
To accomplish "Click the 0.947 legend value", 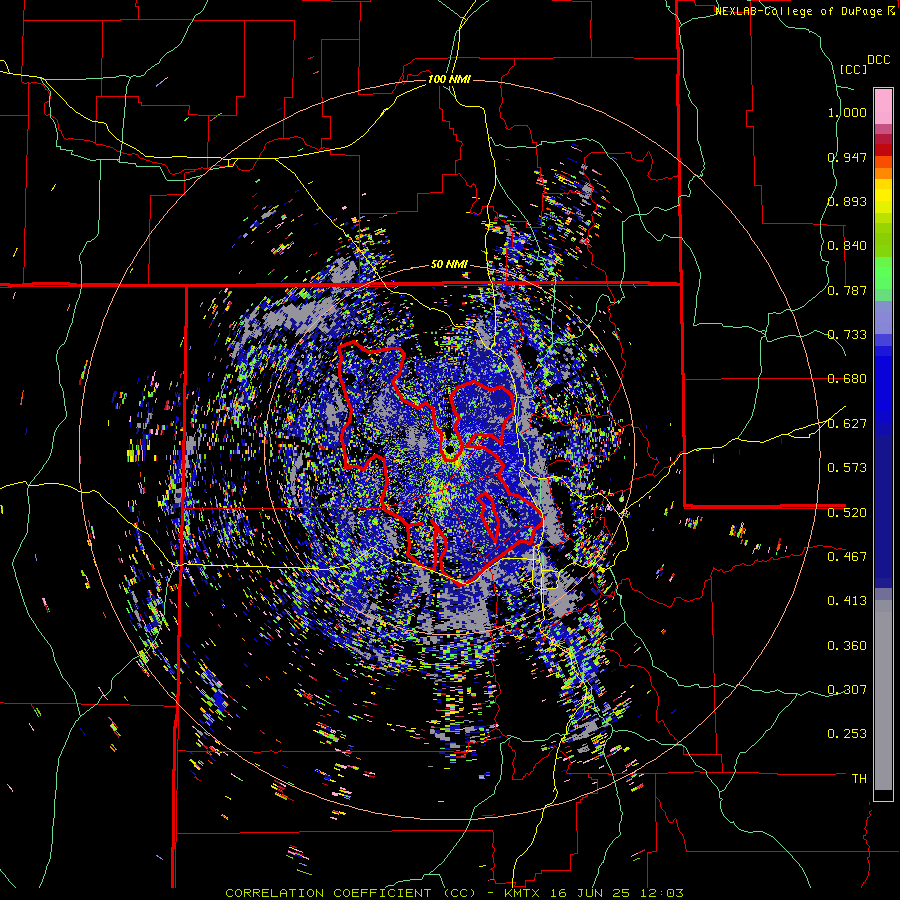I will [x=847, y=158].
